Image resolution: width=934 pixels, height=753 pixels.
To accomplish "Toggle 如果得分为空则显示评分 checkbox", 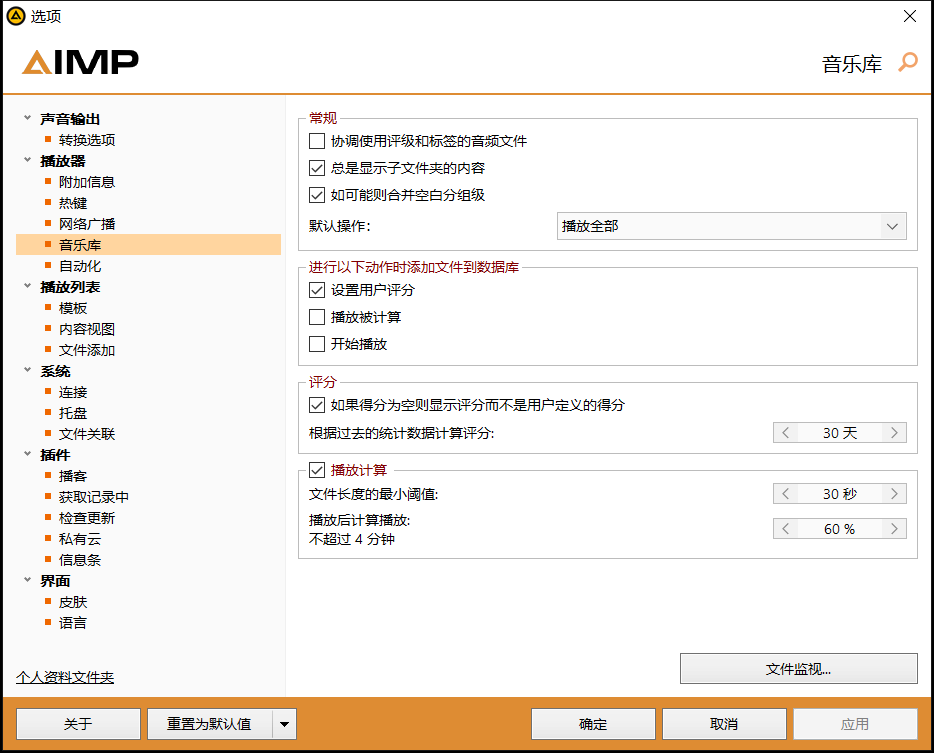I will click(x=317, y=405).
